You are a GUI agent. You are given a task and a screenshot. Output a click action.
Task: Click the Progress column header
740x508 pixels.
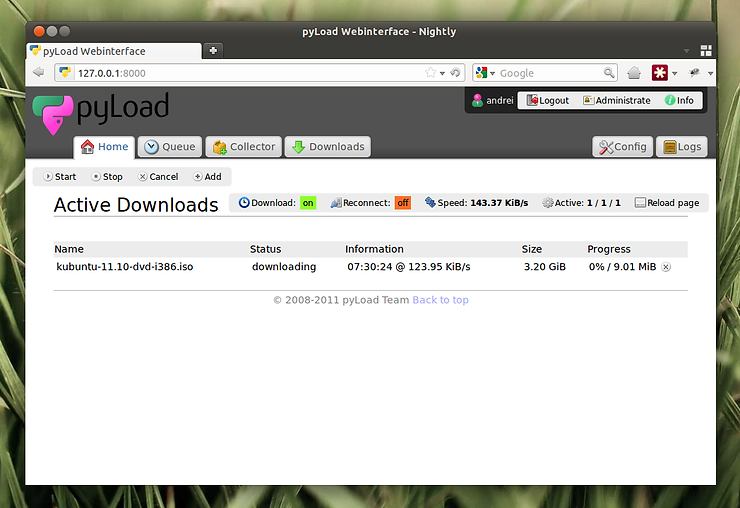point(609,249)
